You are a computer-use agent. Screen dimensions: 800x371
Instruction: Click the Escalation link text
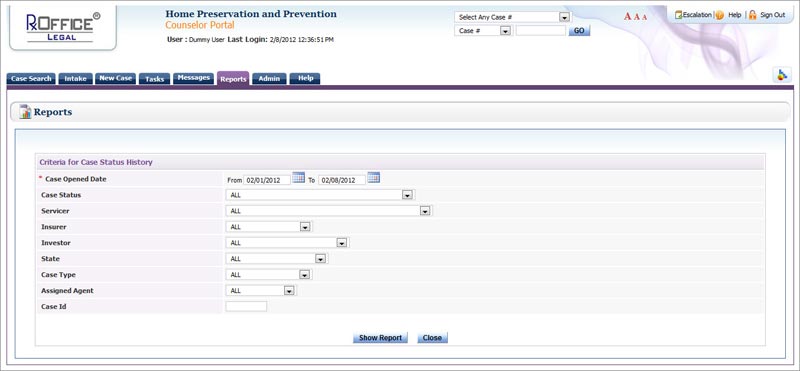pos(697,15)
